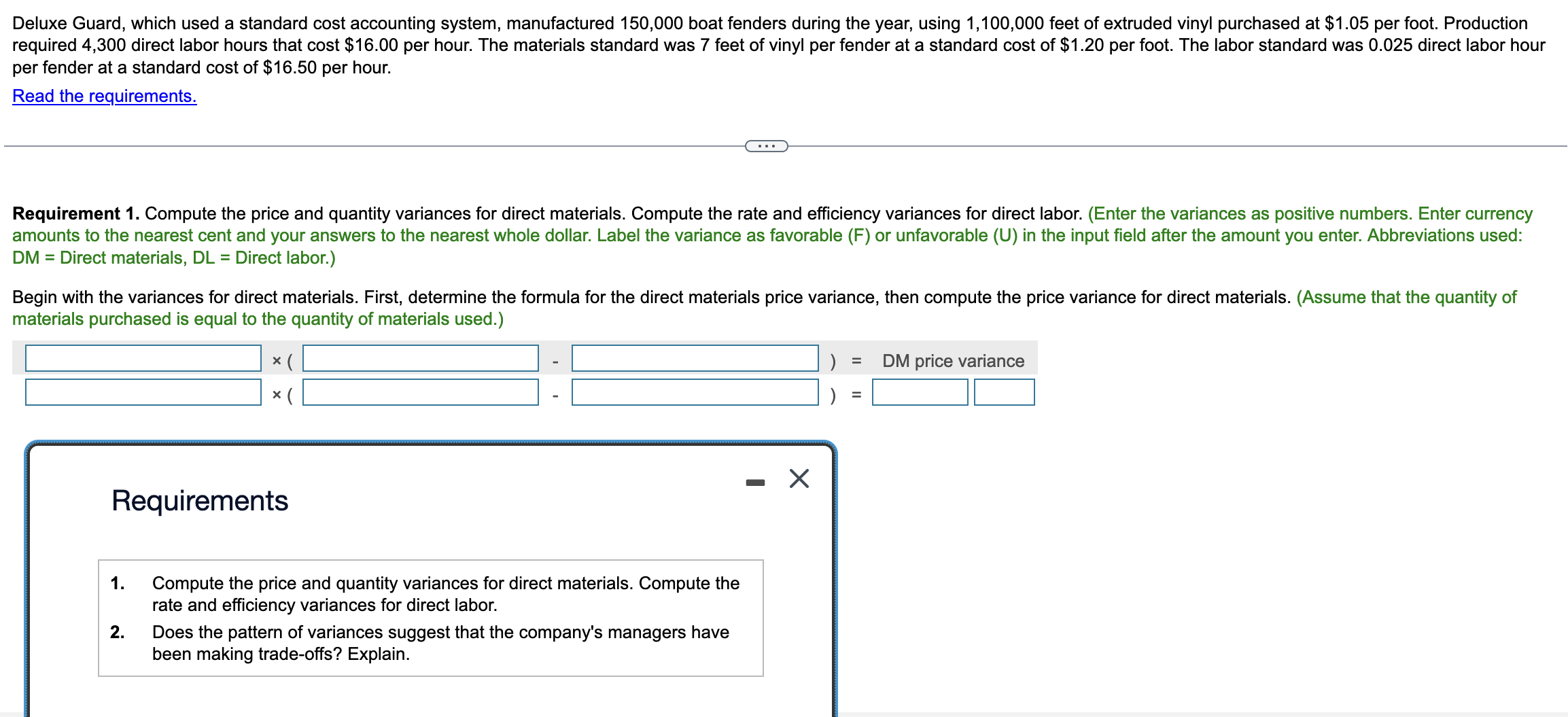Close the Requirements popup window
This screenshot has width=1568, height=717.
pyautogui.click(x=798, y=478)
